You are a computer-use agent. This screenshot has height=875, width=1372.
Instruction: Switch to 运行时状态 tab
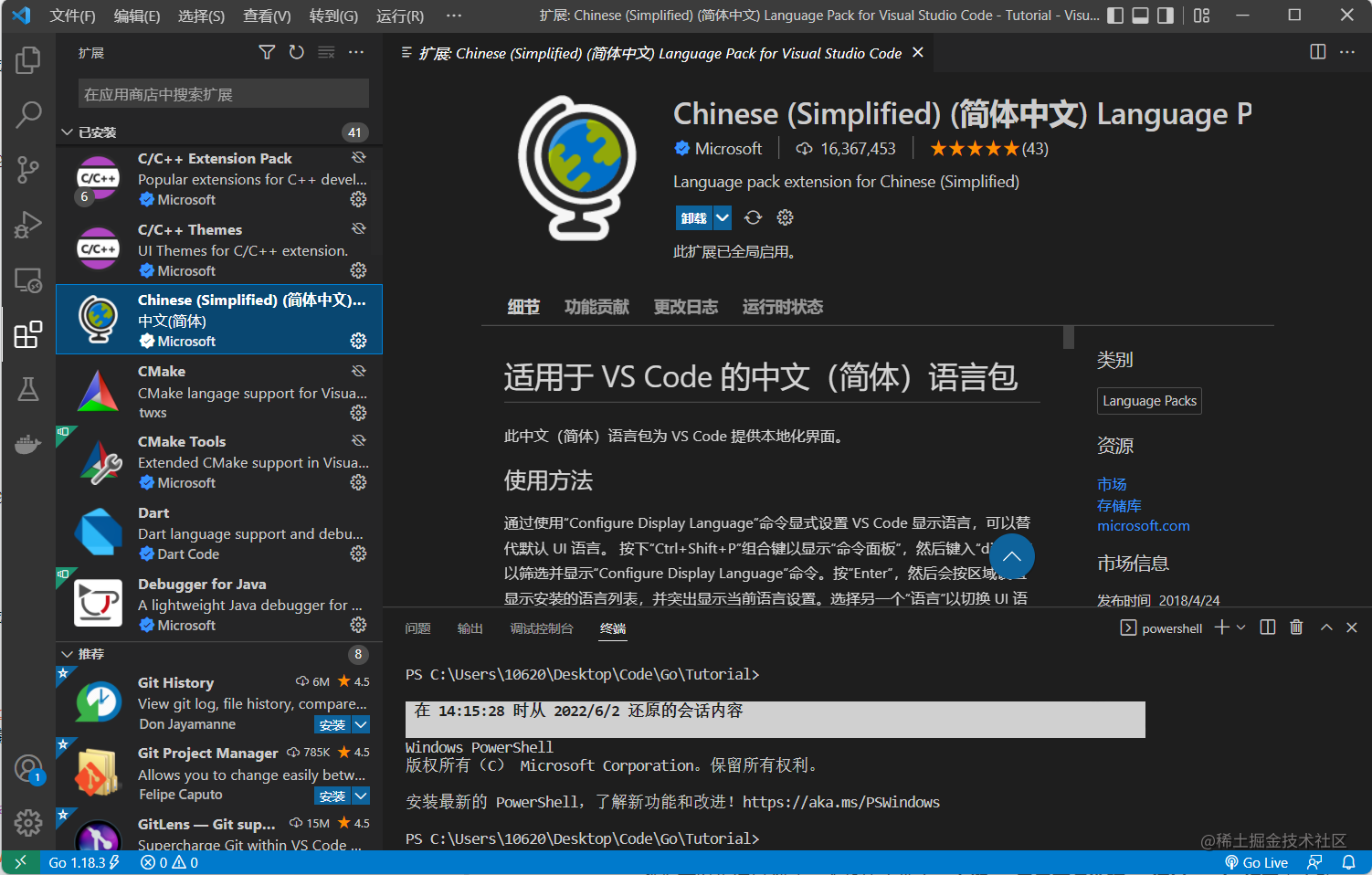point(783,307)
